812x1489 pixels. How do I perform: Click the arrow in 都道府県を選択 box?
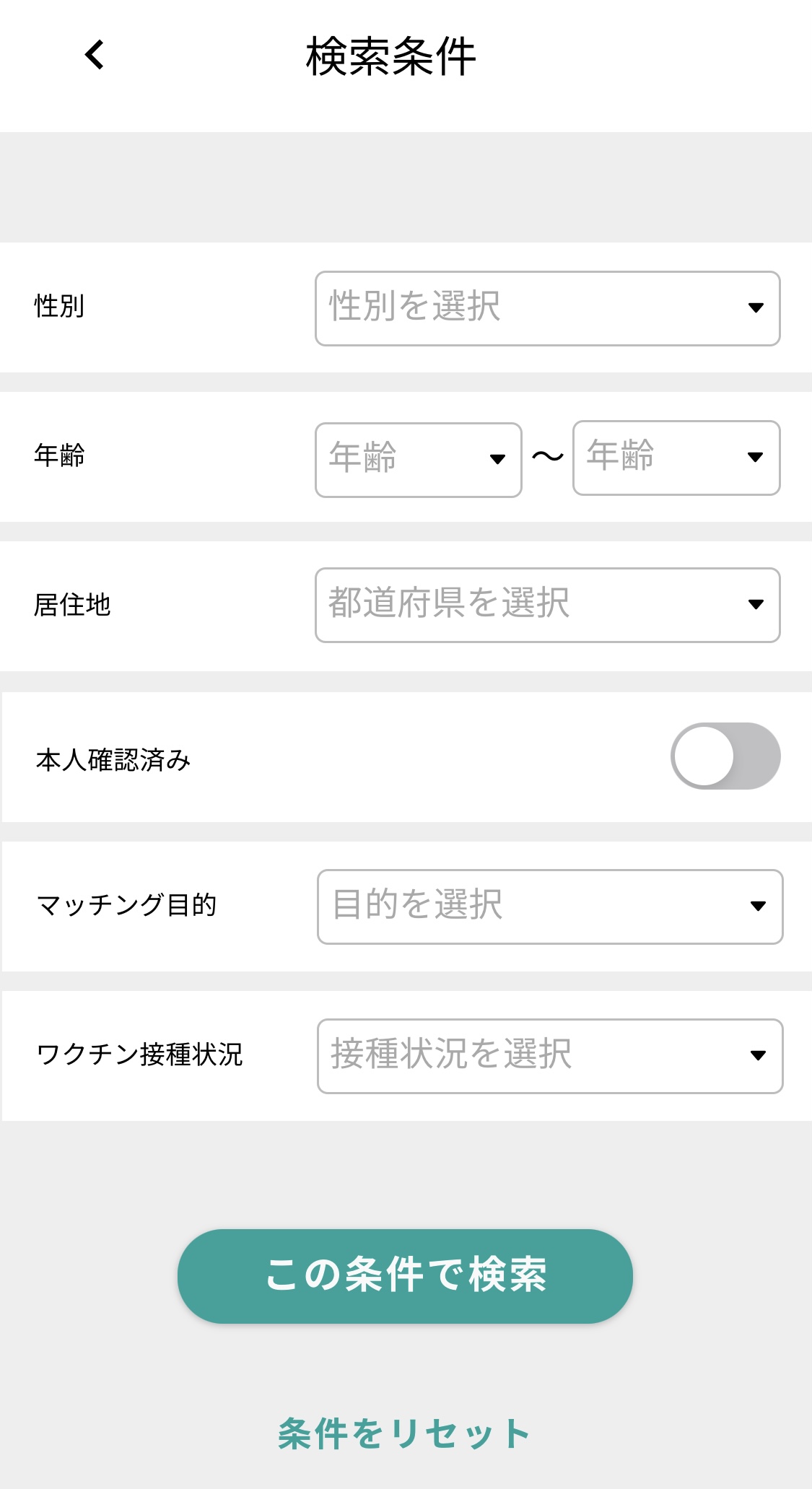[756, 605]
